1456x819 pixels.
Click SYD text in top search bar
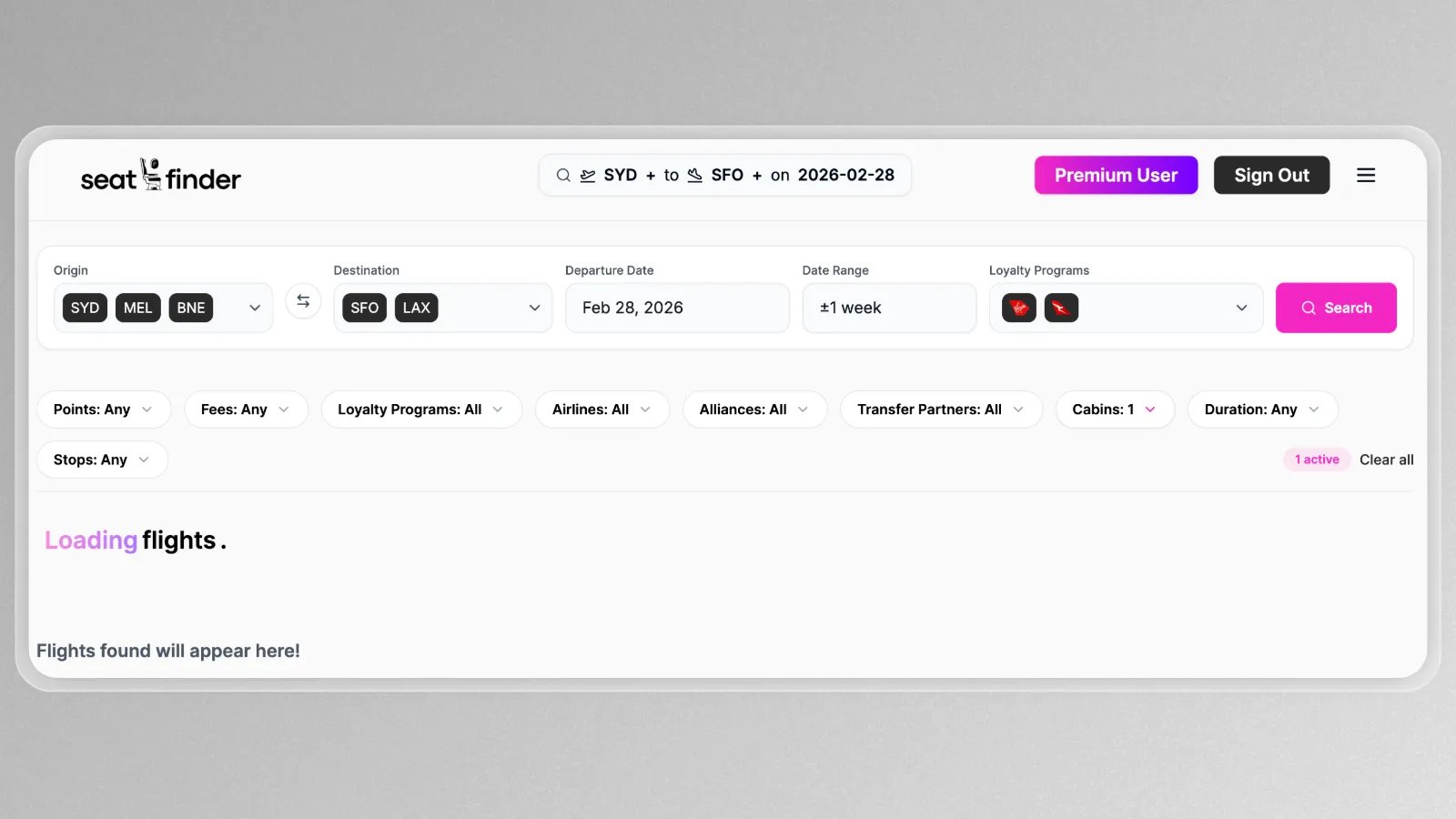click(621, 176)
